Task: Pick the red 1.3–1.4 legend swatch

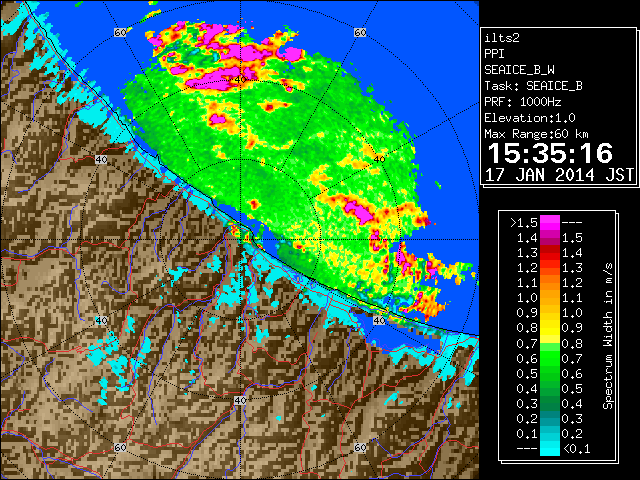Action: [x=550, y=253]
